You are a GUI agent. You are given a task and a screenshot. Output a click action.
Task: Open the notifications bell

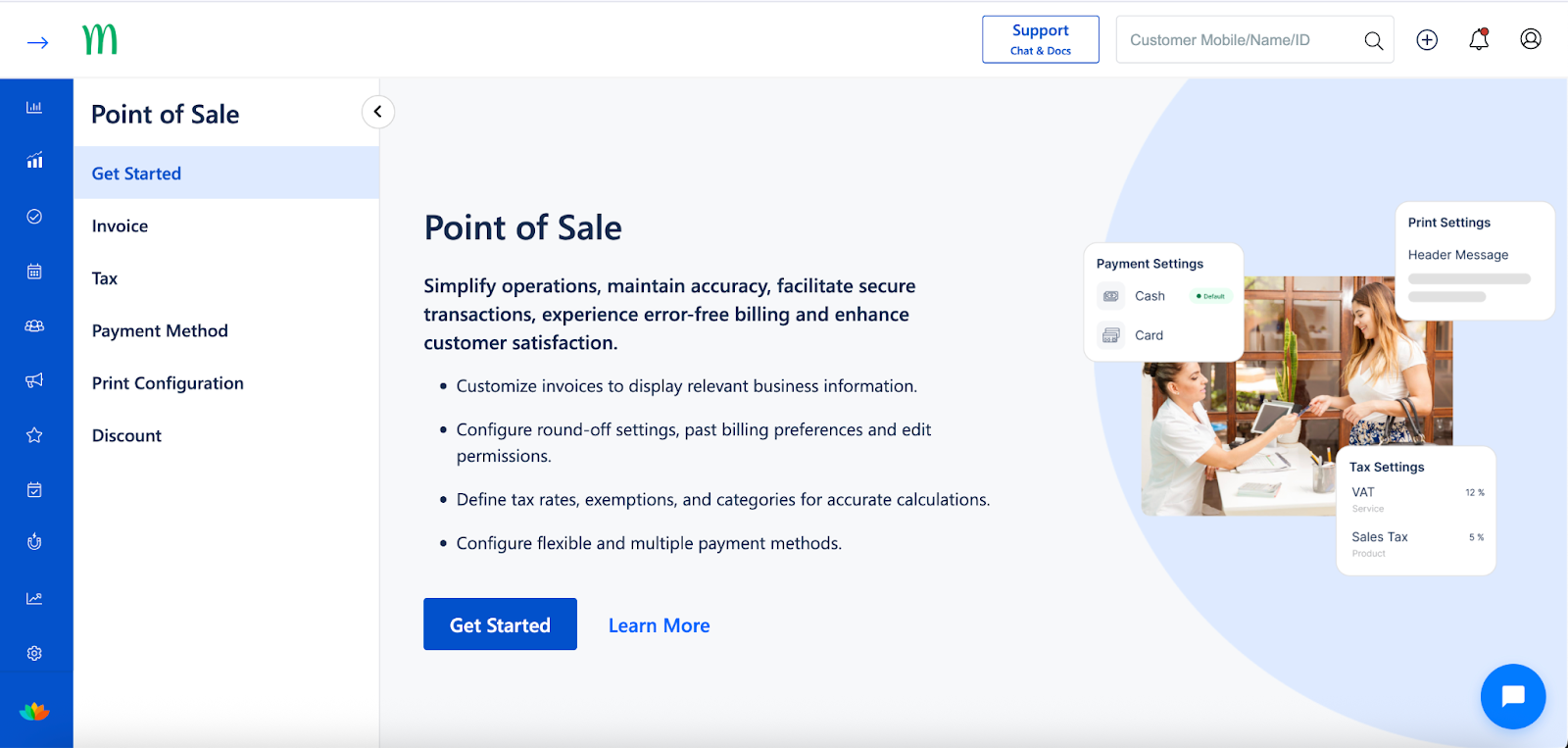point(1479,39)
